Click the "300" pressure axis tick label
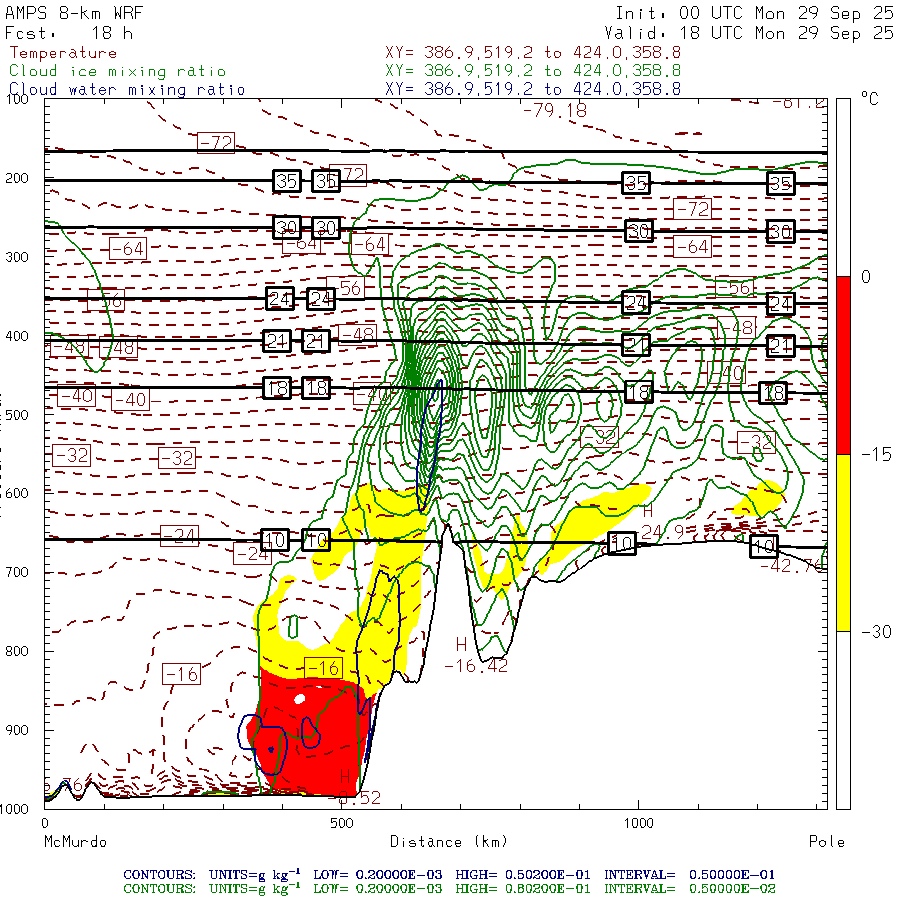900x900 pixels. [17, 257]
